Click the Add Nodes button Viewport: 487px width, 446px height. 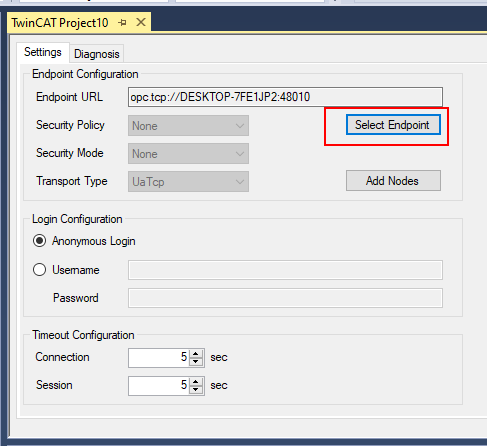click(x=393, y=181)
